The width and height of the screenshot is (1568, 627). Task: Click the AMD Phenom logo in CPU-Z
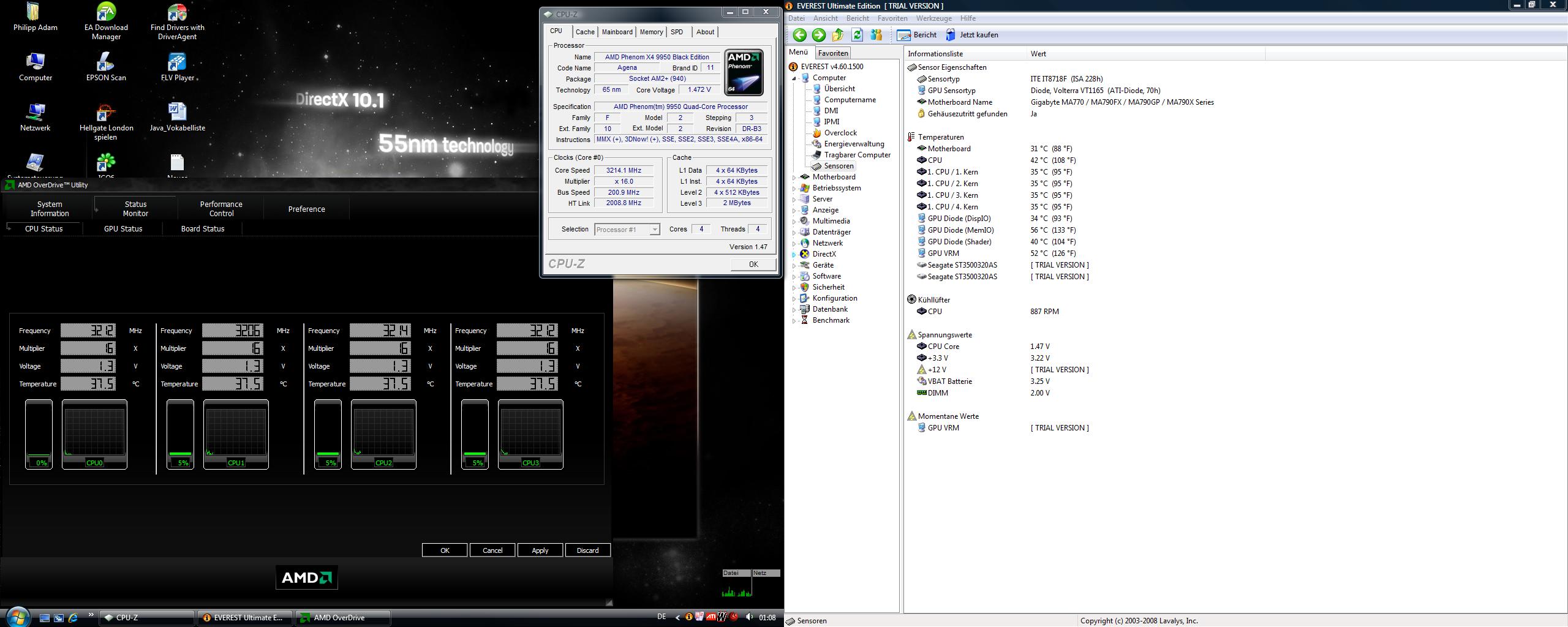(x=744, y=73)
